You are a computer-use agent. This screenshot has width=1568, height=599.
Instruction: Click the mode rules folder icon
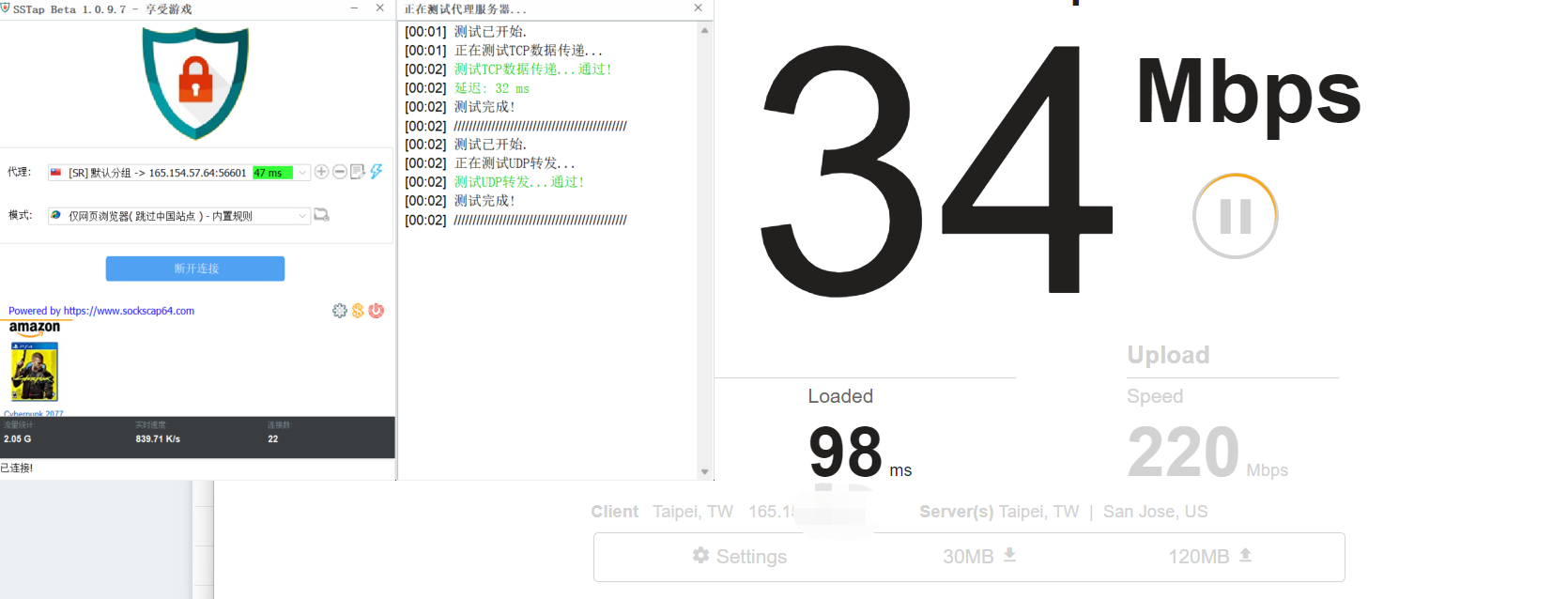[321, 215]
